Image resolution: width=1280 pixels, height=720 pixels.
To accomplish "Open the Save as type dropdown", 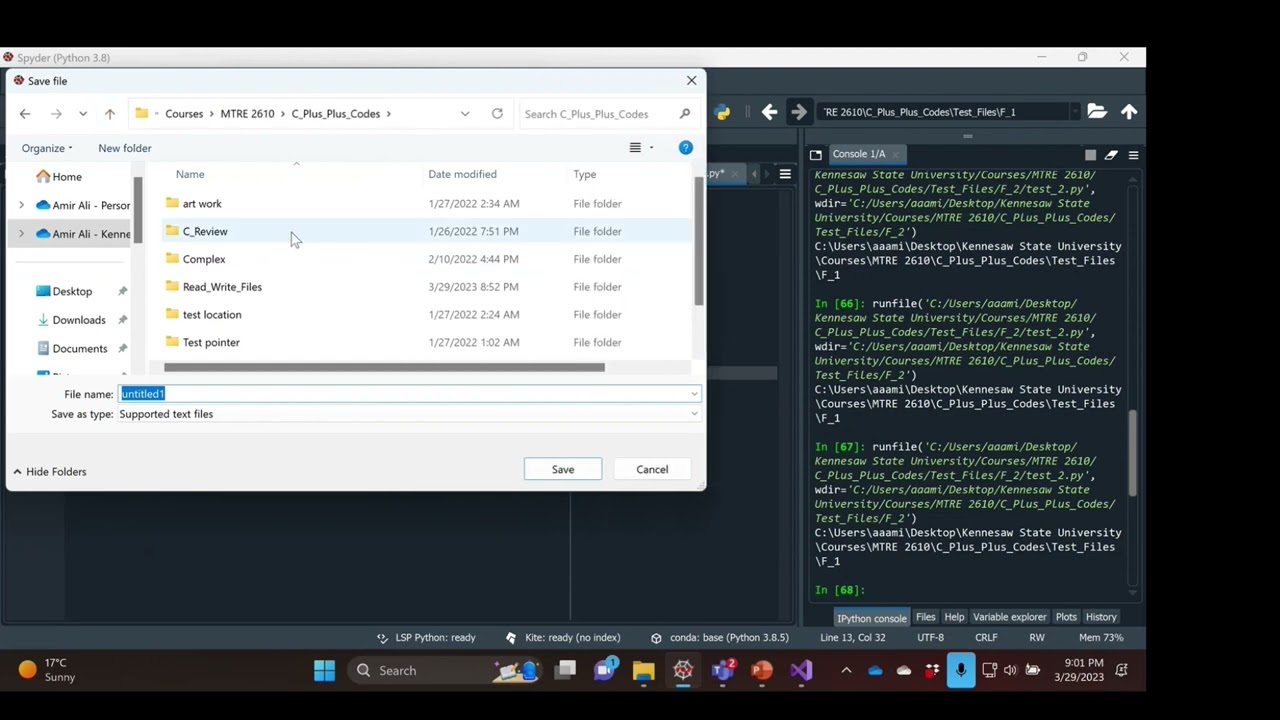I will tap(694, 414).
